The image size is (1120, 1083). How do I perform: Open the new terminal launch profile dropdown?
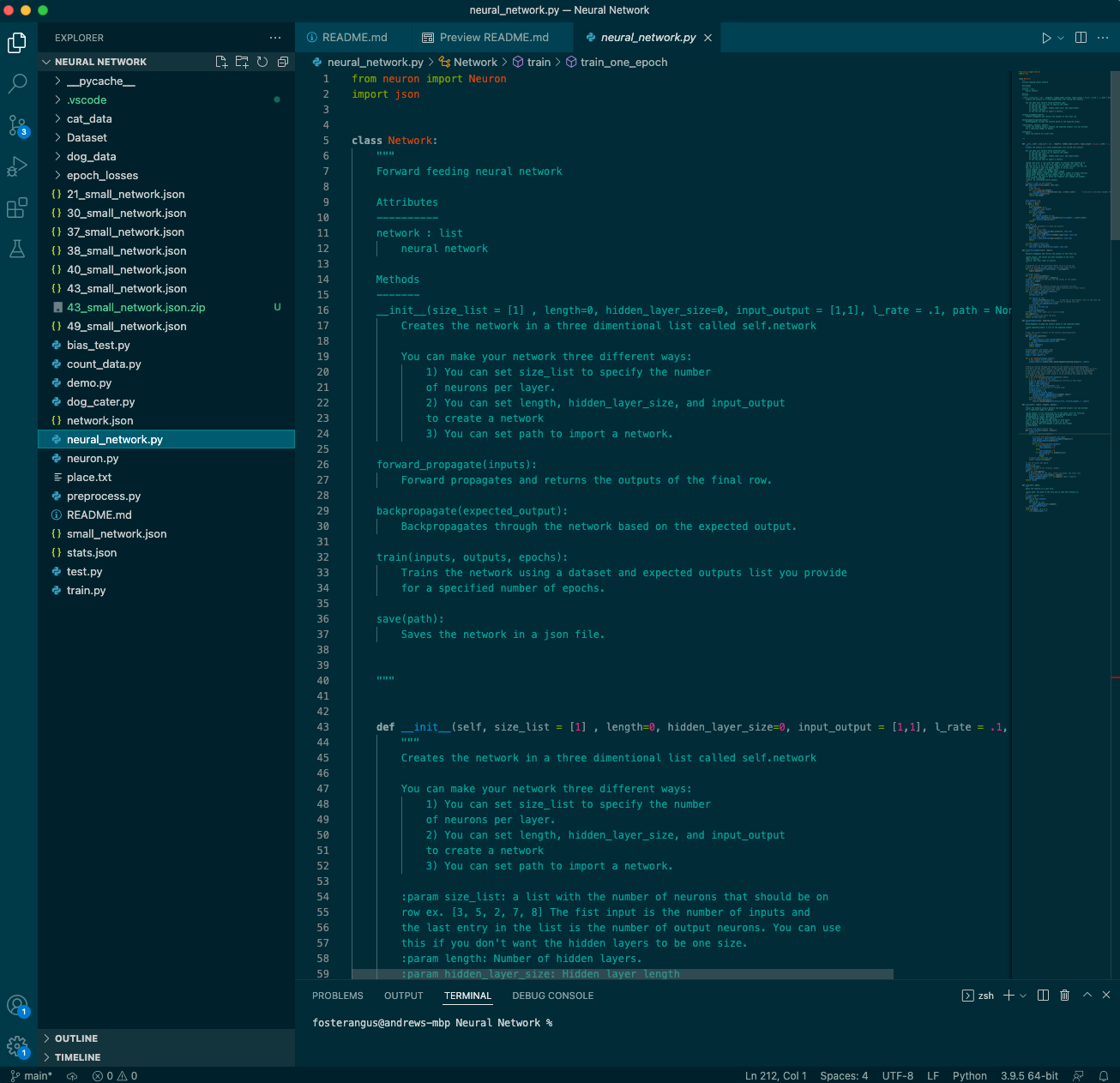click(1023, 996)
